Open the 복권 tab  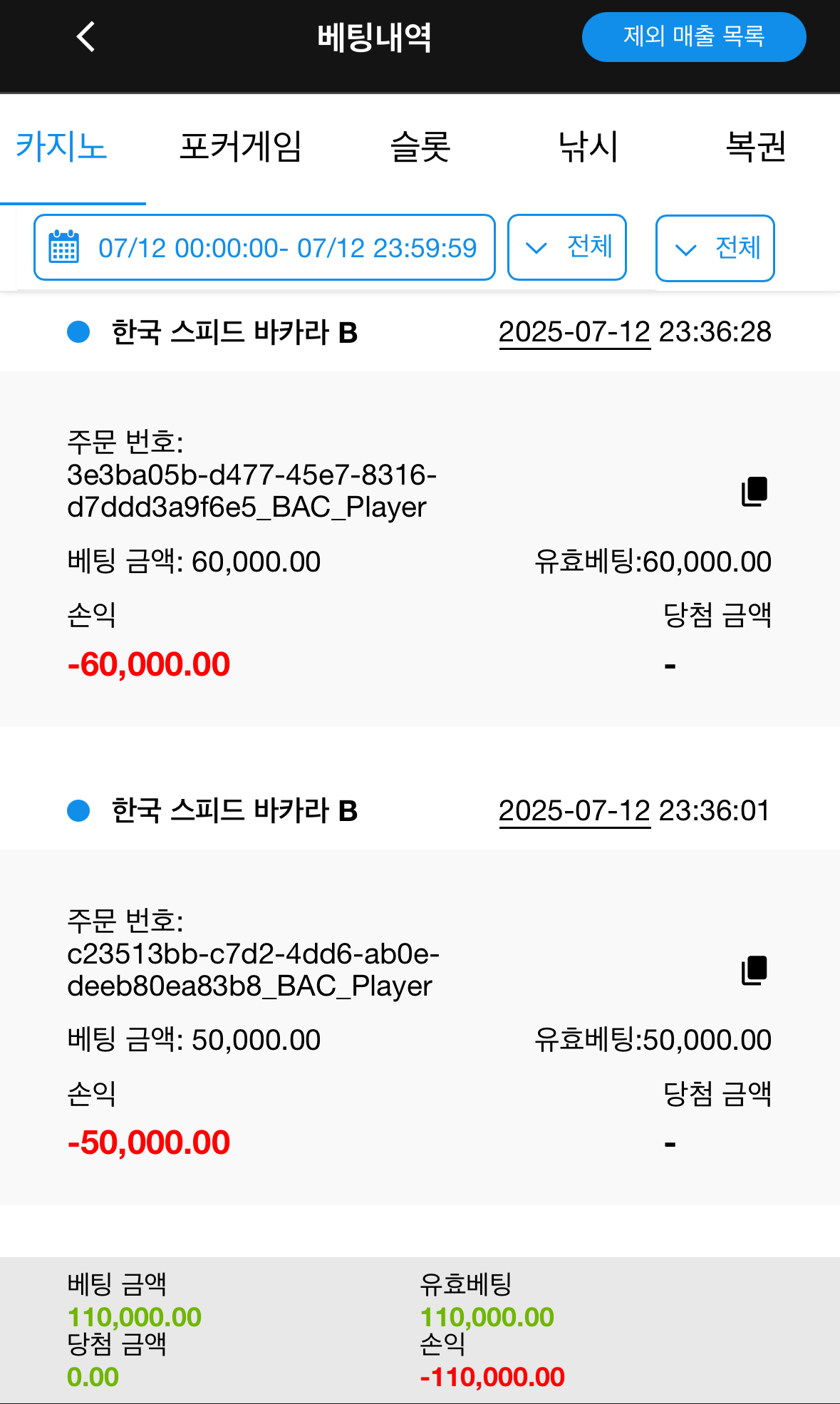(x=755, y=148)
